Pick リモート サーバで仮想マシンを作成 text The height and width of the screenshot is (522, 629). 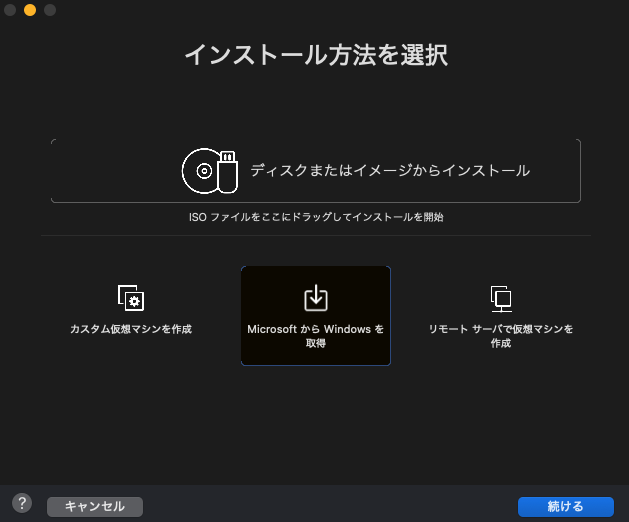tap(501, 335)
